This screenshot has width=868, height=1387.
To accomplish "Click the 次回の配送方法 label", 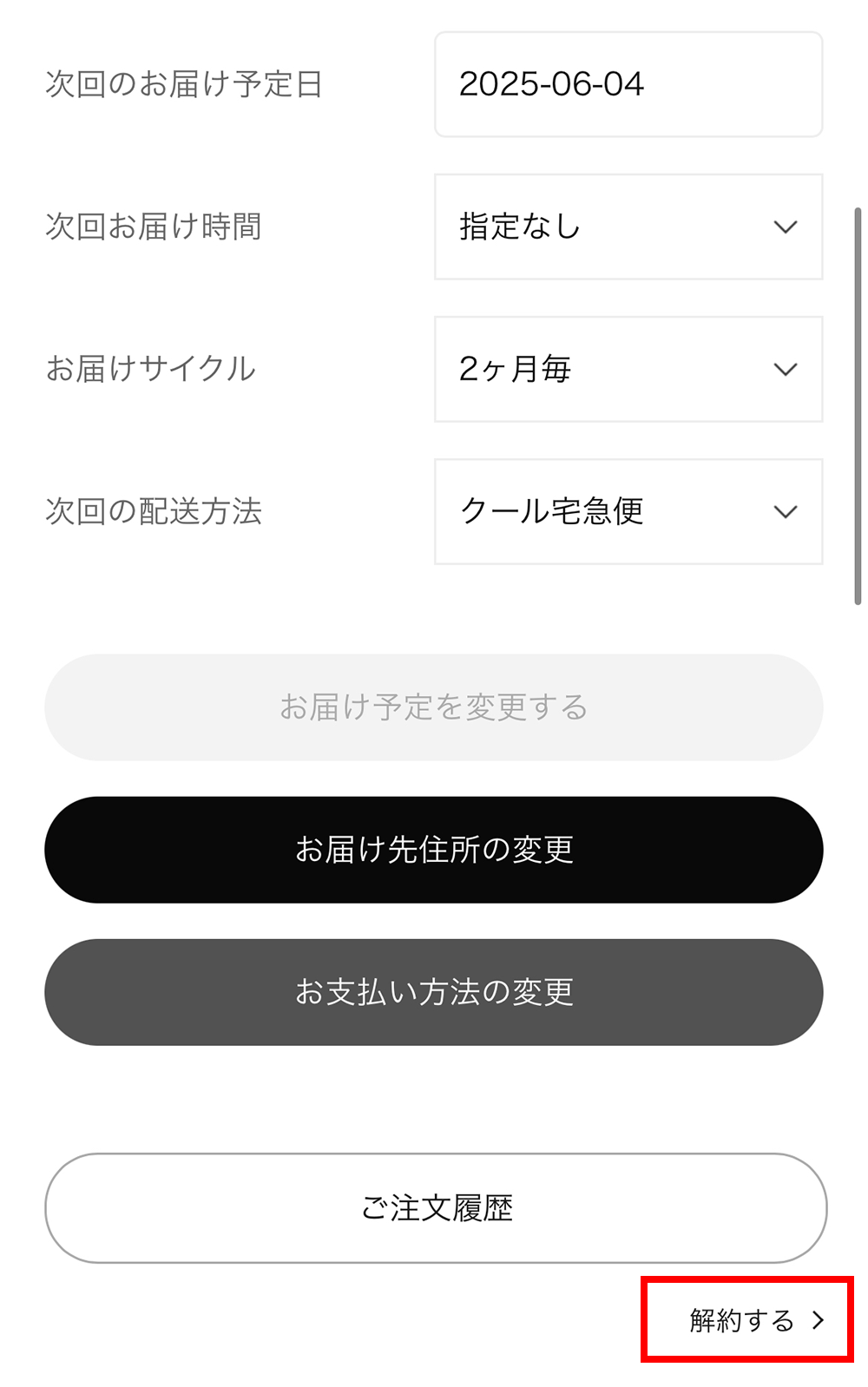I will point(154,512).
